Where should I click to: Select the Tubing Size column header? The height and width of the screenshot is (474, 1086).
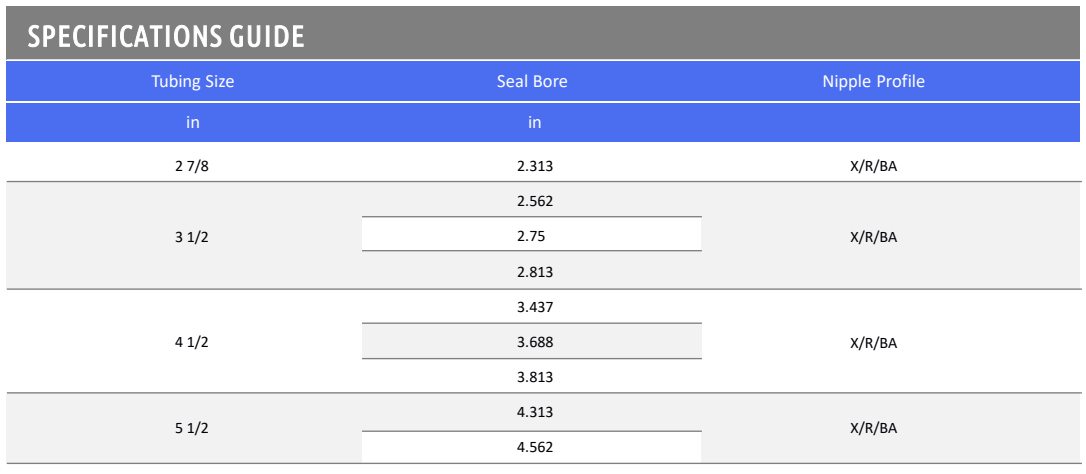point(192,82)
